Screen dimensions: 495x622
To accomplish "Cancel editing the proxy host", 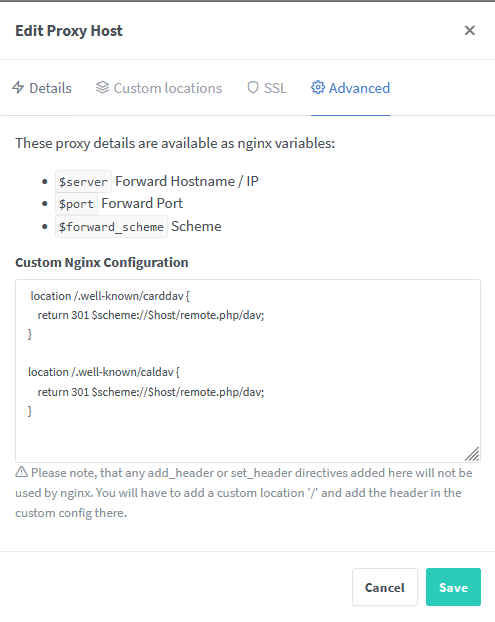I will (x=385, y=587).
